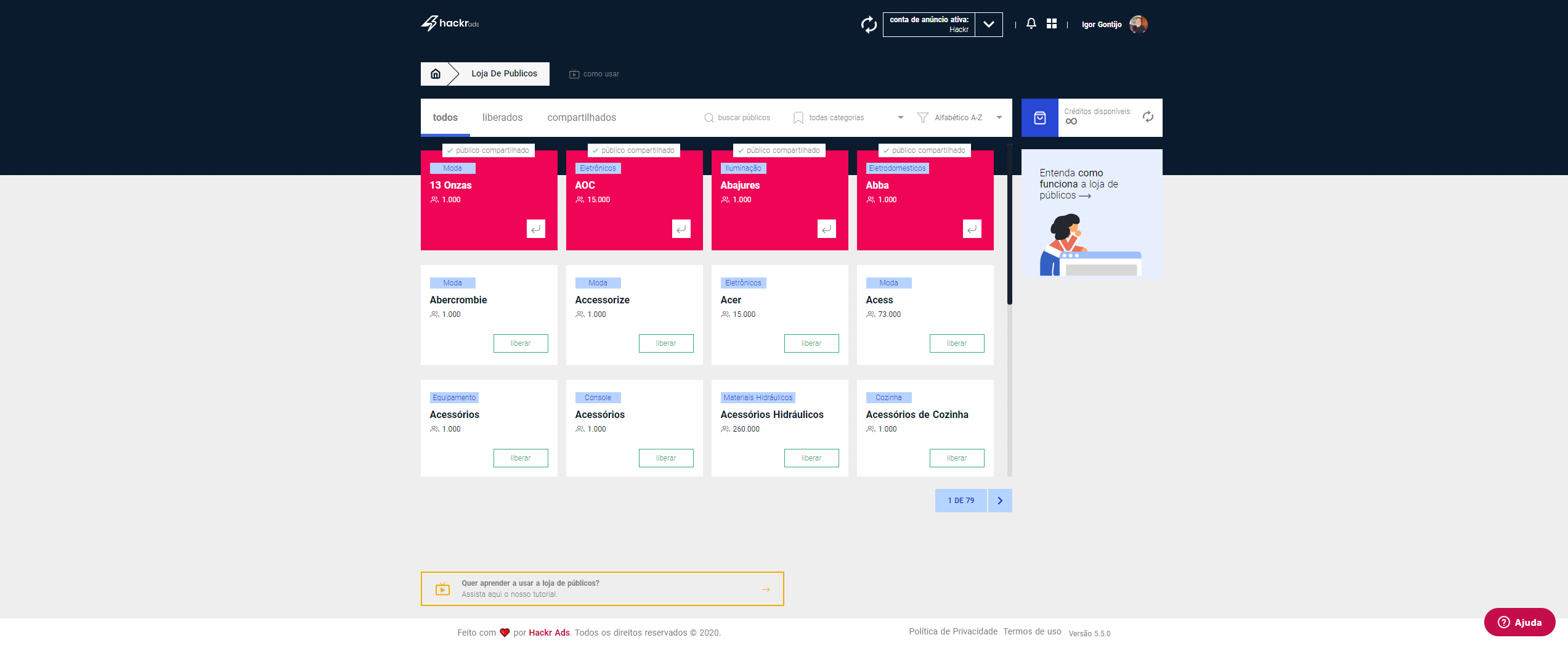1568x648 pixels.
Task: Click the sync account refresh icon
Action: [x=869, y=25]
